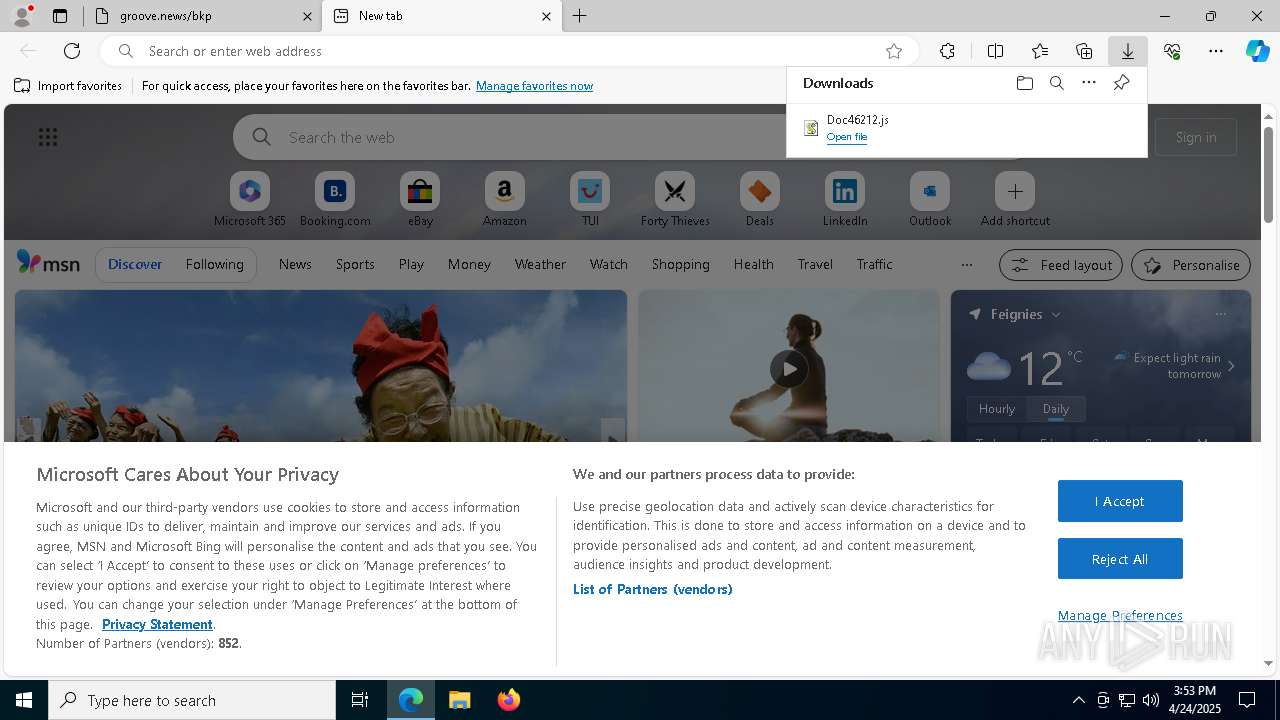Click the I Accept button
The width and height of the screenshot is (1280, 720).
coord(1120,501)
